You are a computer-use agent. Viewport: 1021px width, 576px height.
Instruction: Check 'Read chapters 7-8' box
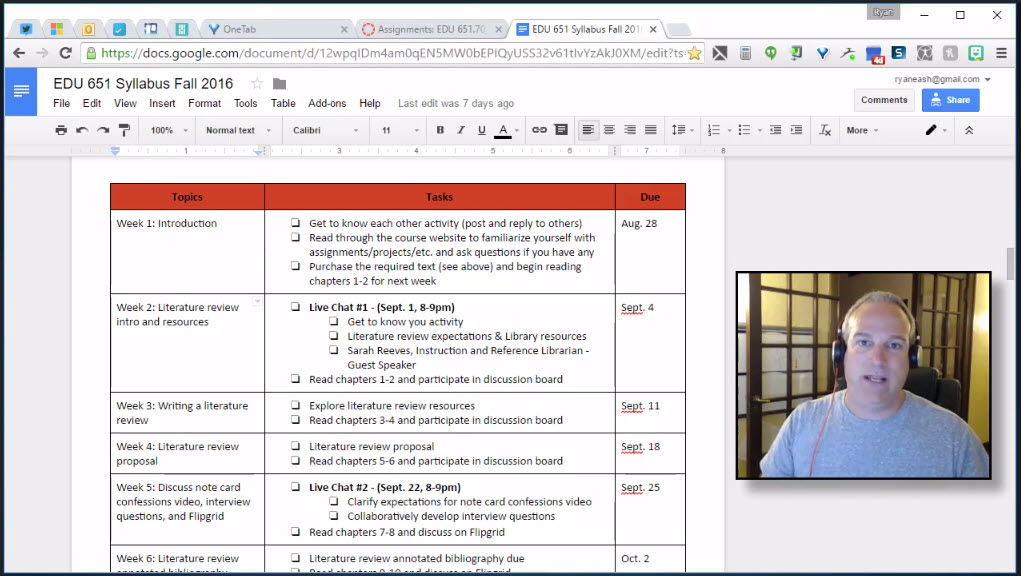[296, 532]
